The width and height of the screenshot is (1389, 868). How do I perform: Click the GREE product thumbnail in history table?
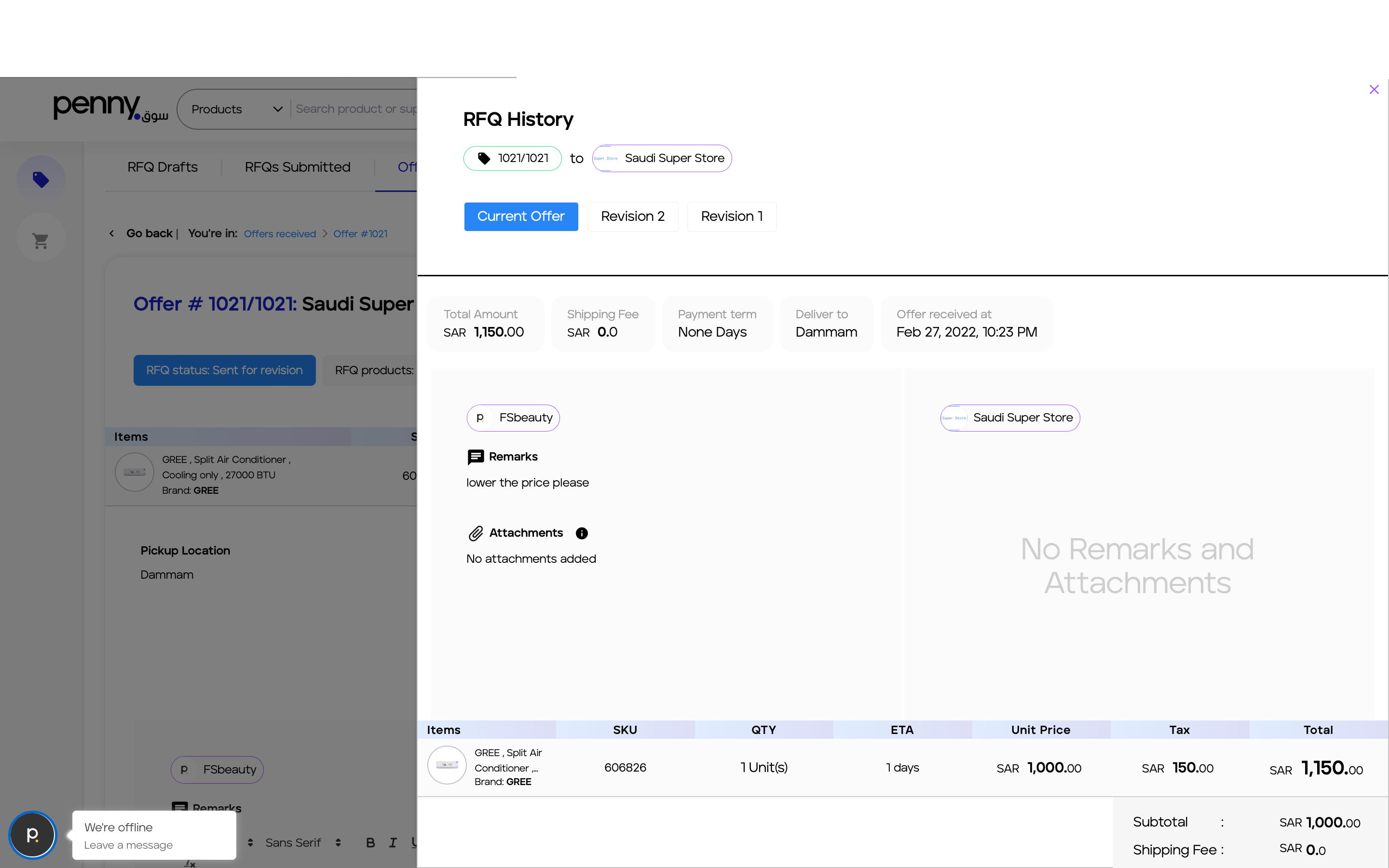pyautogui.click(x=447, y=765)
